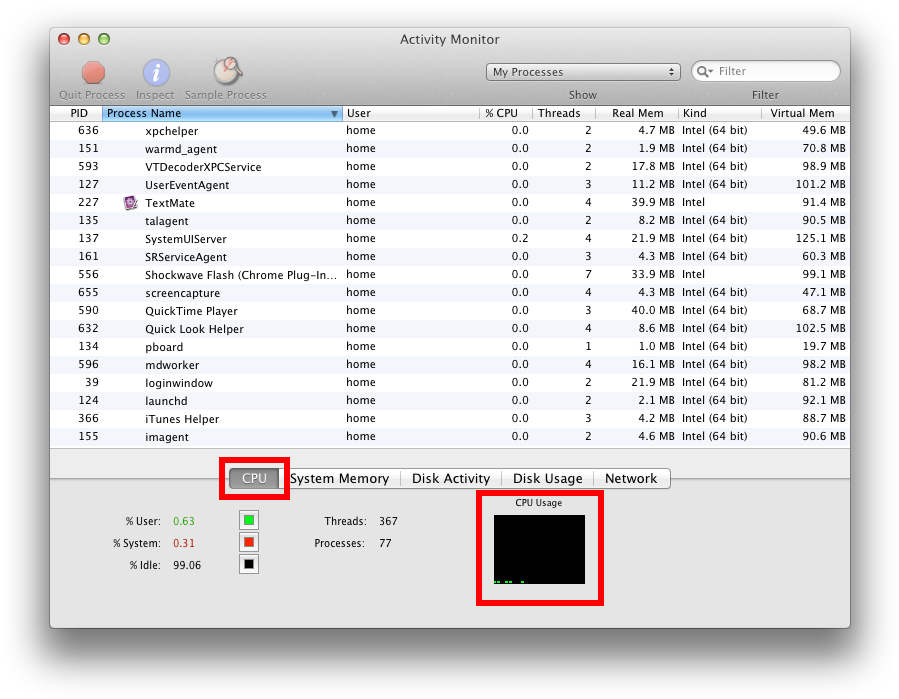Click inside the Filter search field

[x=770, y=71]
